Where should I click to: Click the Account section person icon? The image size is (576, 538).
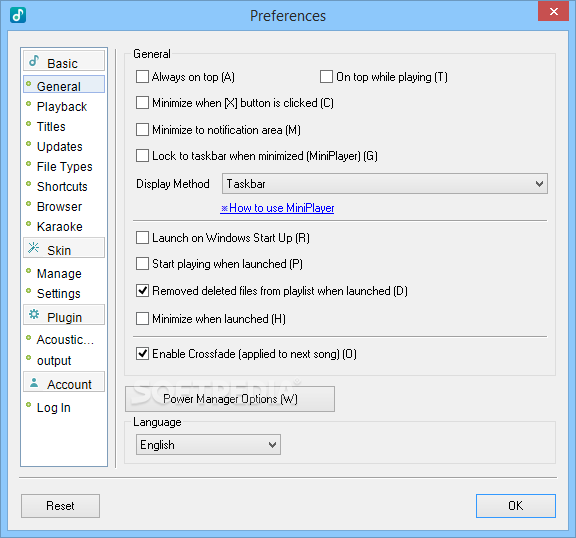[34, 382]
